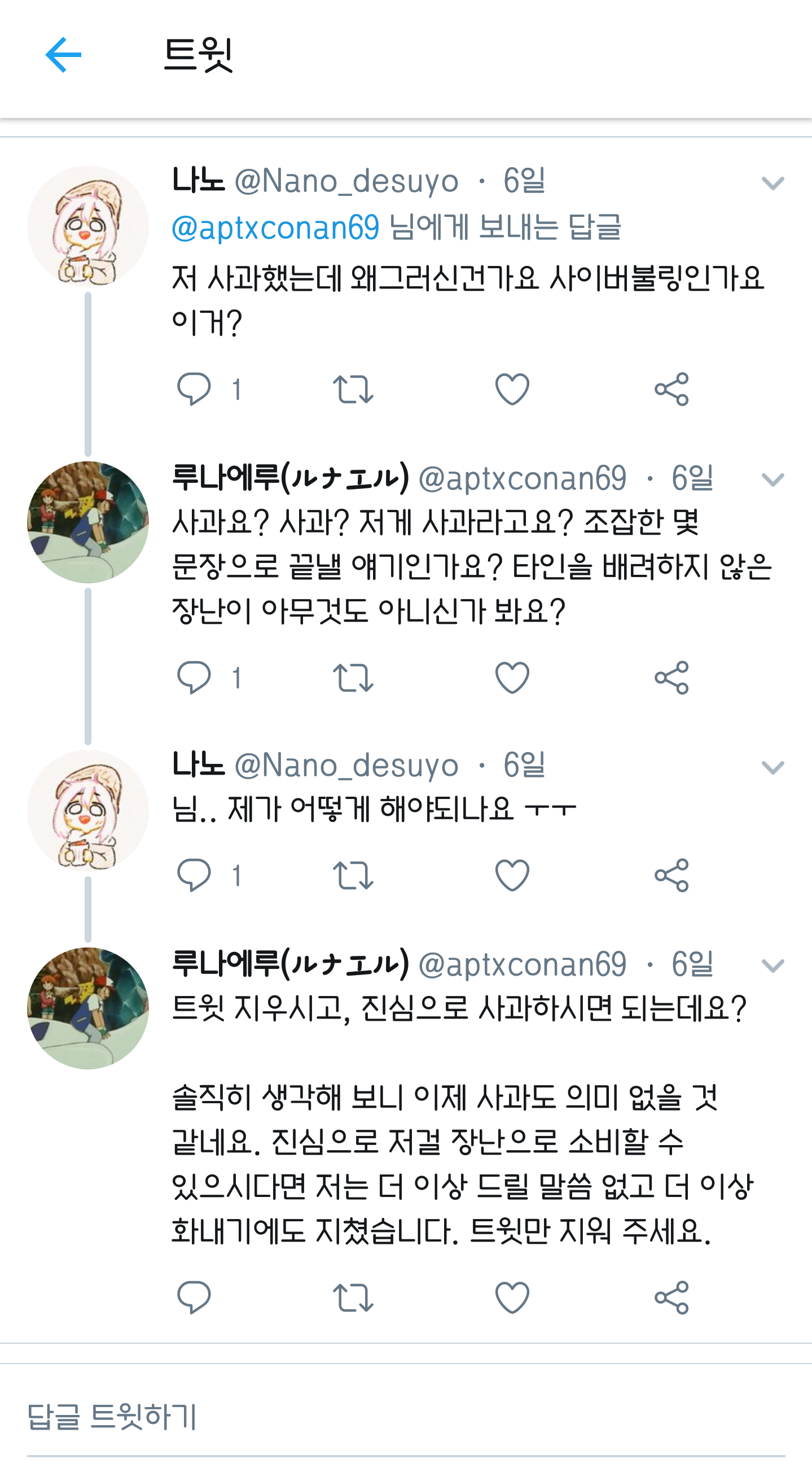Retweet the 제가 어떻게 해야되나요 tweet
Screen dimensions: 812x1468
coord(353,875)
